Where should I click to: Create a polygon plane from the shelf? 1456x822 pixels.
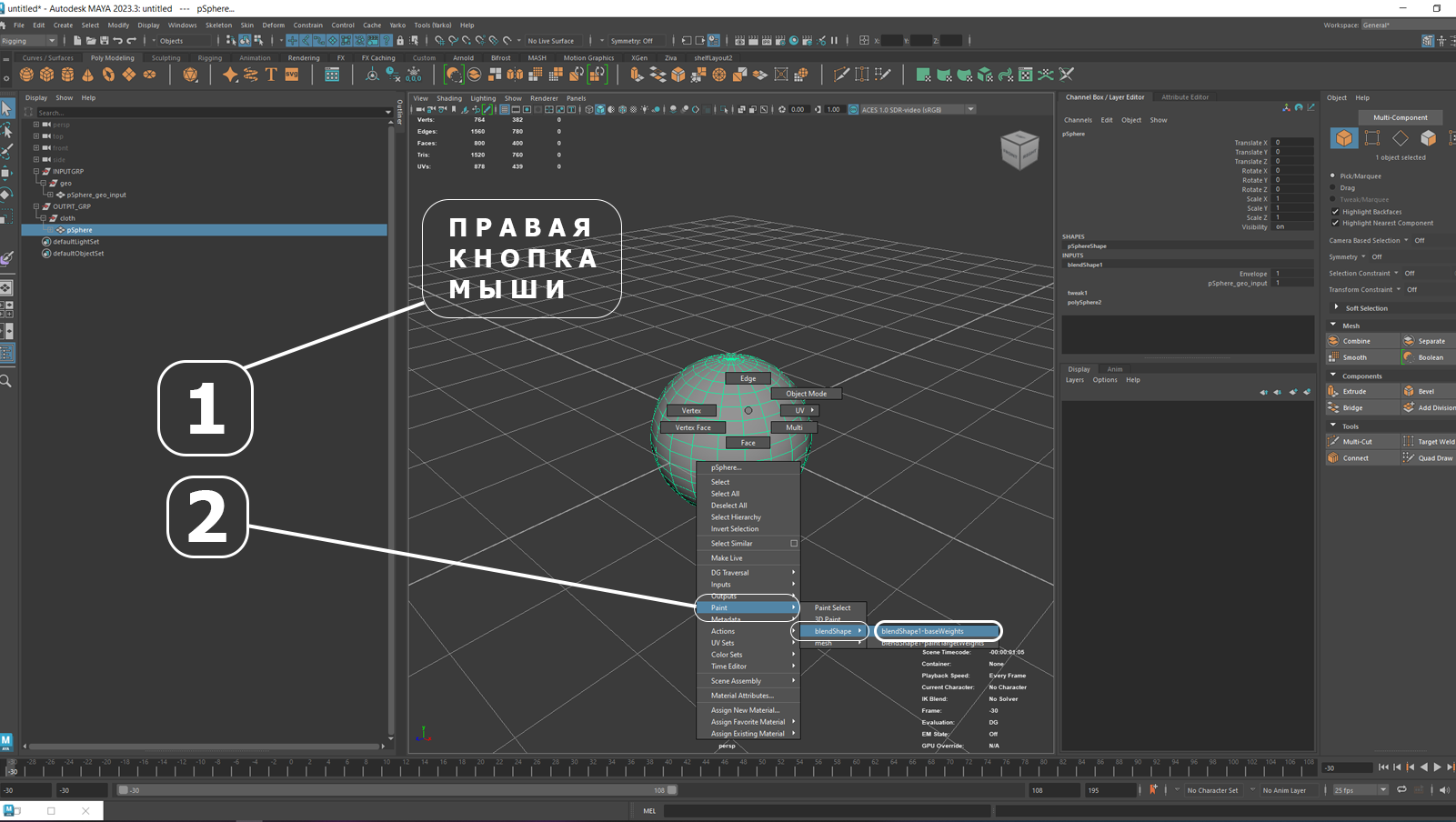coord(129,75)
